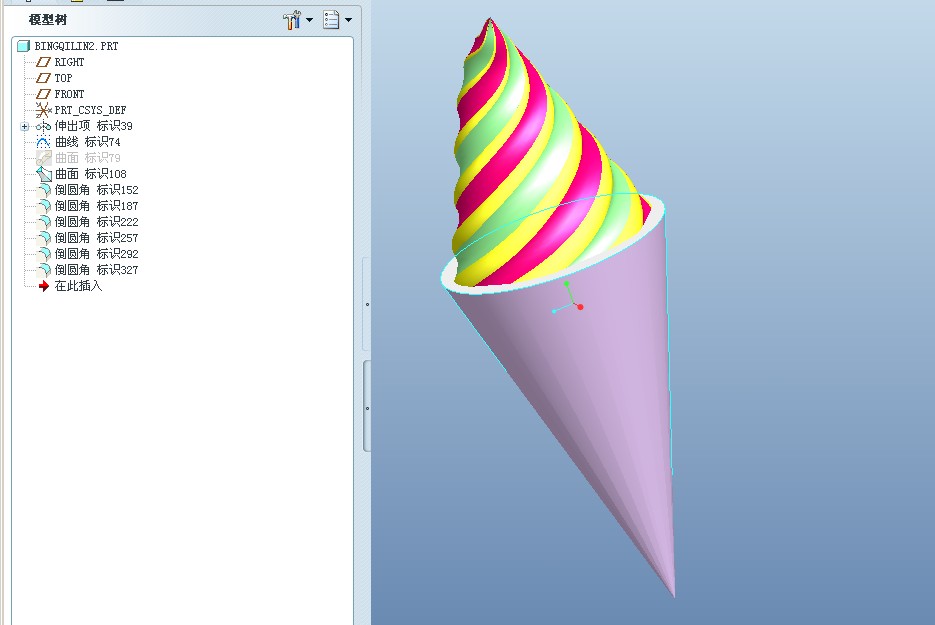The width and height of the screenshot is (935, 625).
Task: Click the 曲线 标识74 curve icon
Action: click(x=44, y=142)
